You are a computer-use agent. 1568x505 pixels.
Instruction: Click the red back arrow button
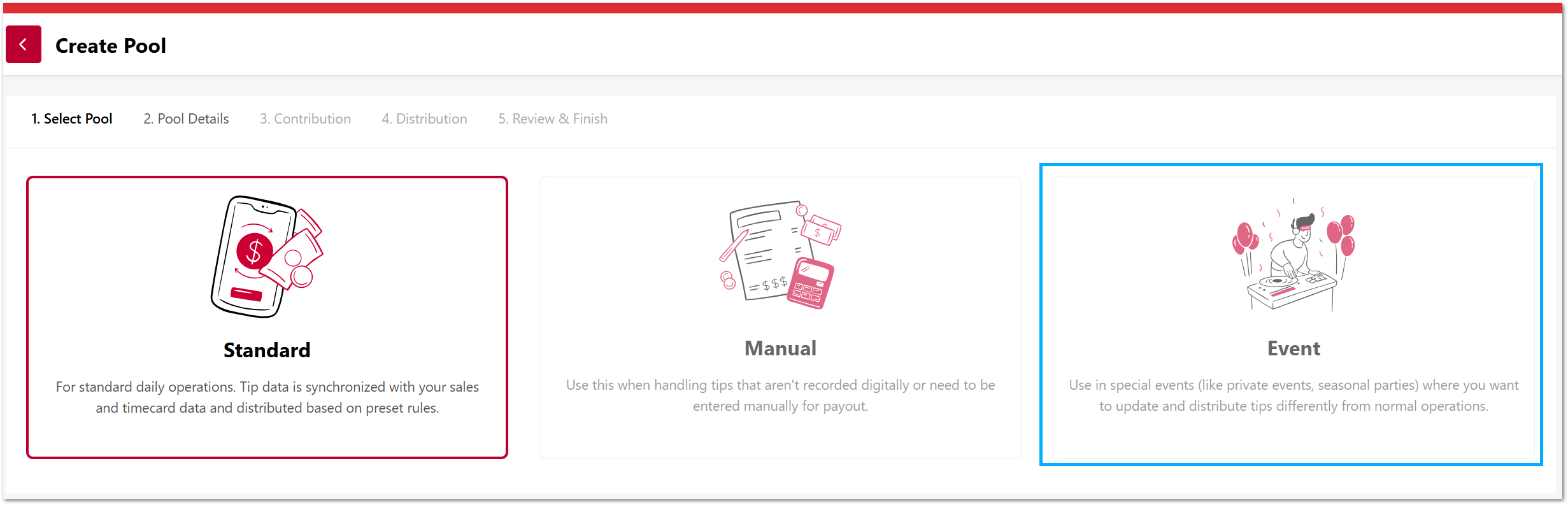click(x=24, y=45)
